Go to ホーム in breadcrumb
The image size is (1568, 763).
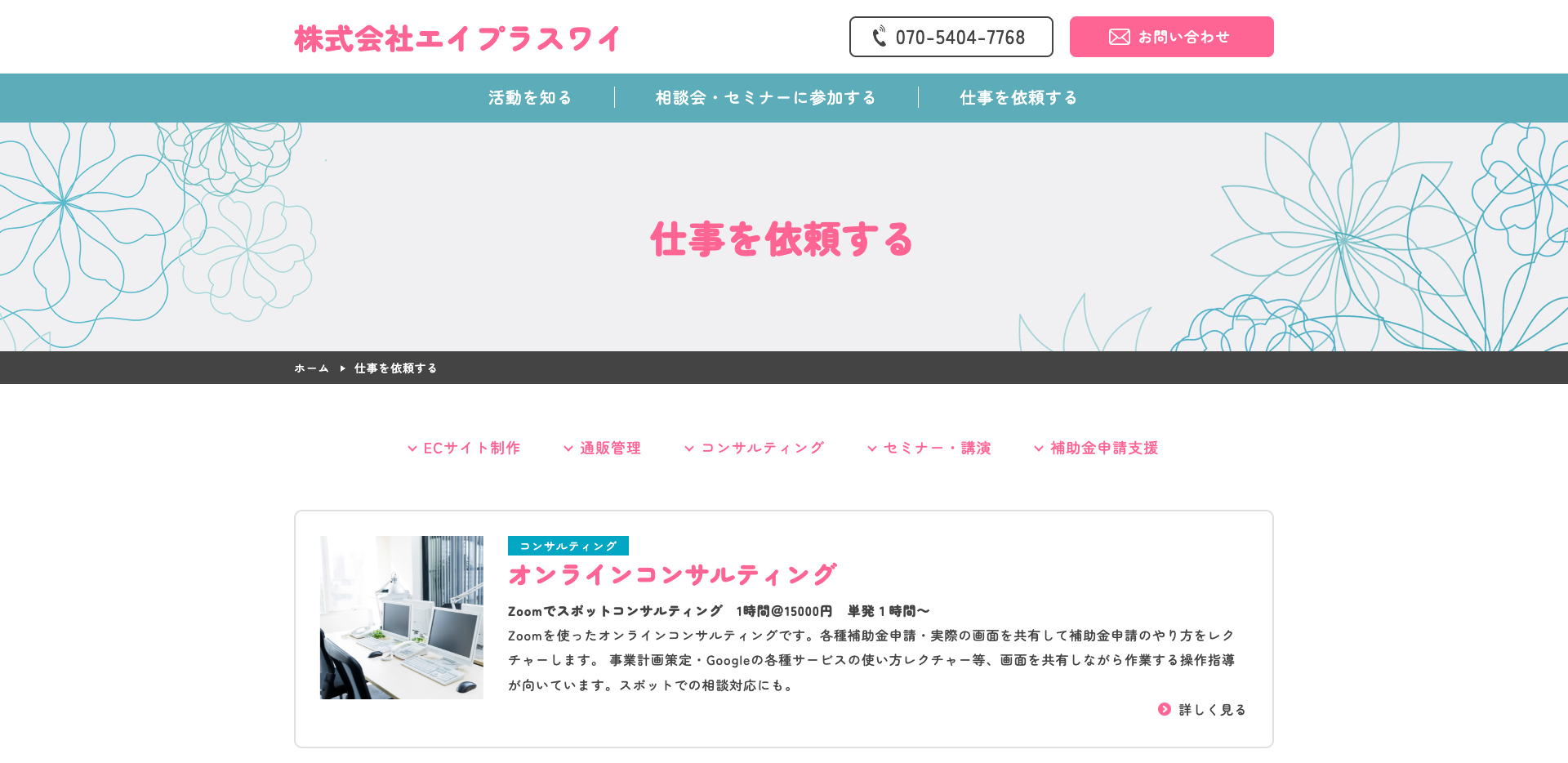click(311, 368)
